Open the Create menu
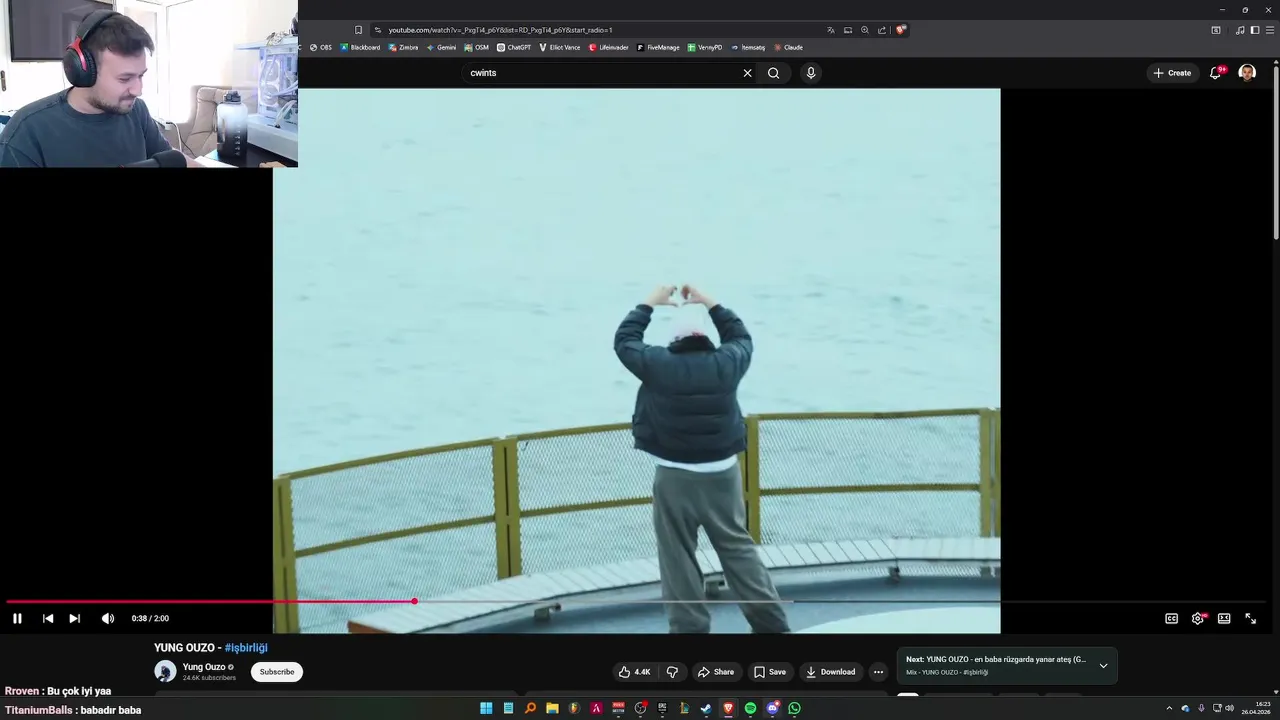The image size is (1280, 720). [1172, 73]
